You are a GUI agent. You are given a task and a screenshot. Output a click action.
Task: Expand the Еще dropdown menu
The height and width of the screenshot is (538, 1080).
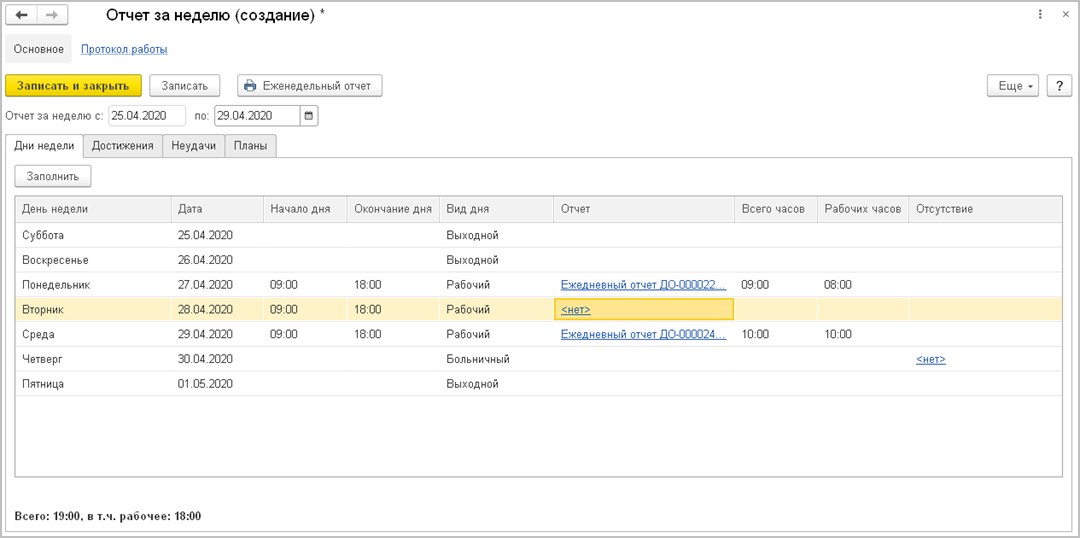[x=1013, y=86]
